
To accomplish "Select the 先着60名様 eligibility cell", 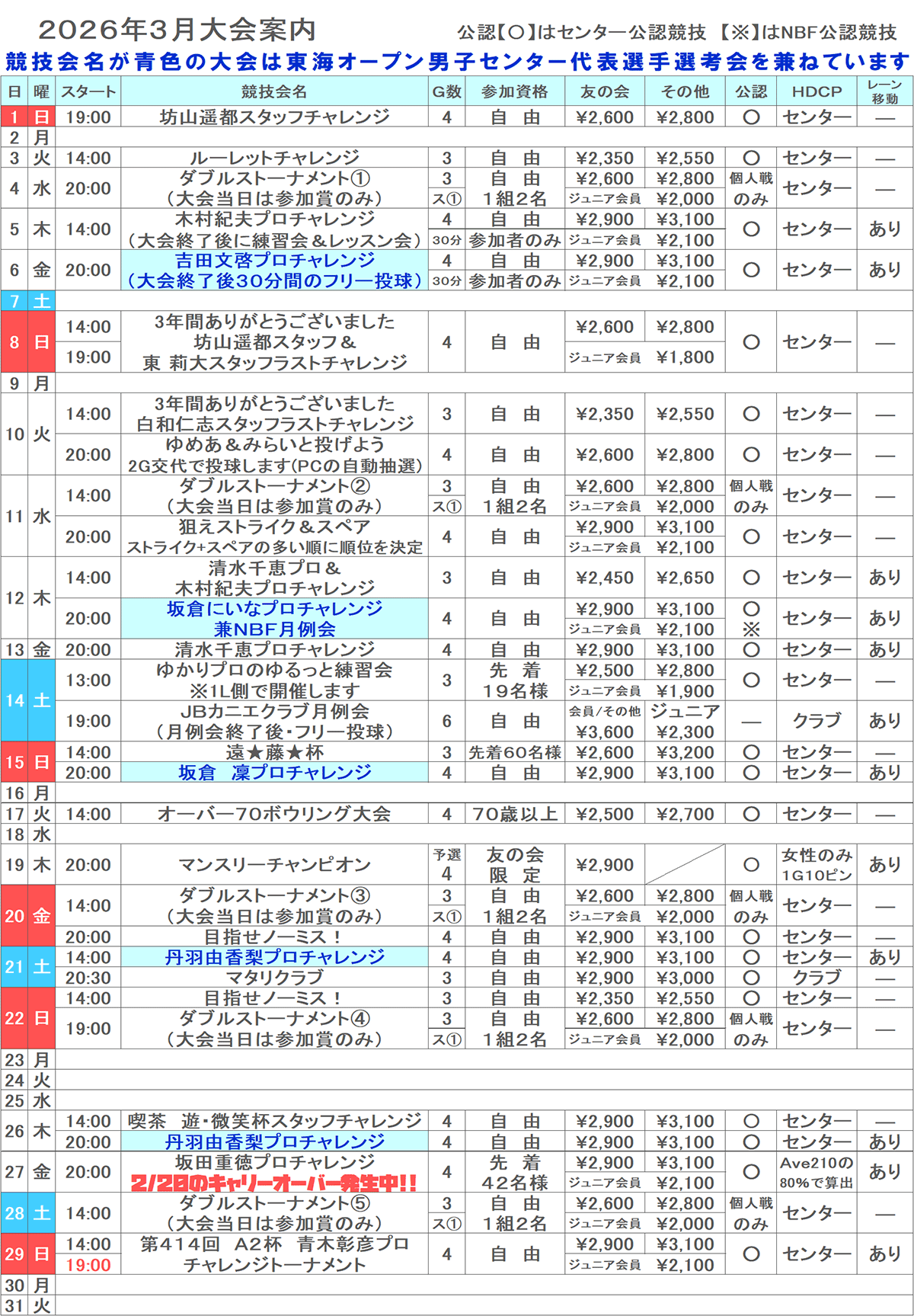I will (514, 752).
